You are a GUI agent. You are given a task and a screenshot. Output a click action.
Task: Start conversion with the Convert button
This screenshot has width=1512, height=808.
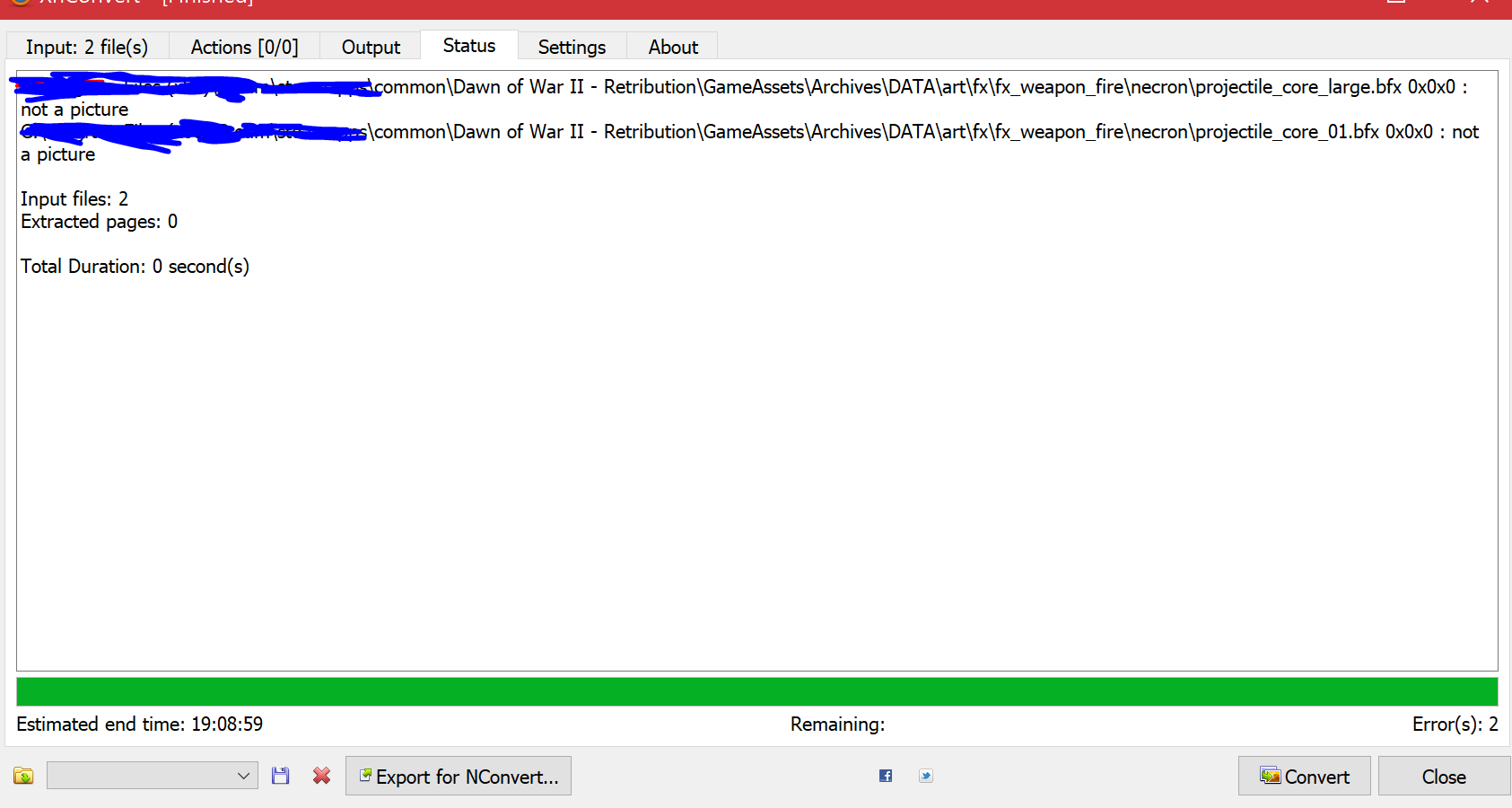1305,776
